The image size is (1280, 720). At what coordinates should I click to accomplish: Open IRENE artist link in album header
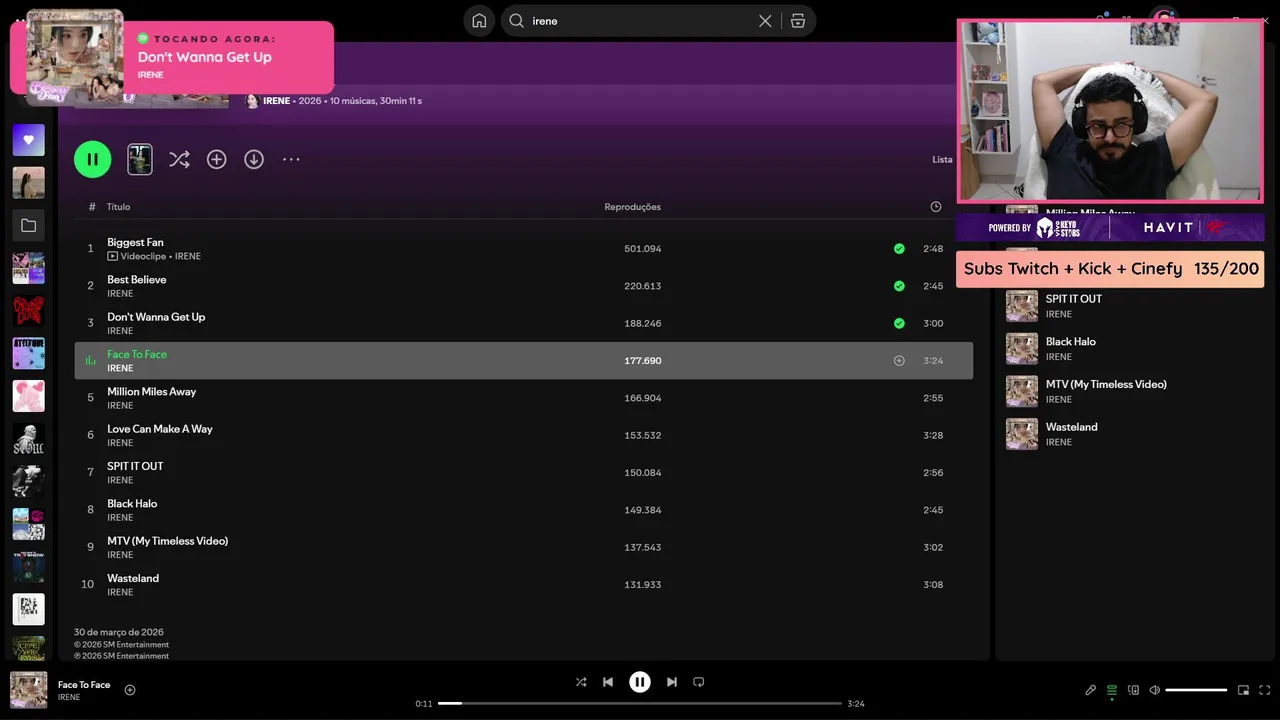coord(276,101)
